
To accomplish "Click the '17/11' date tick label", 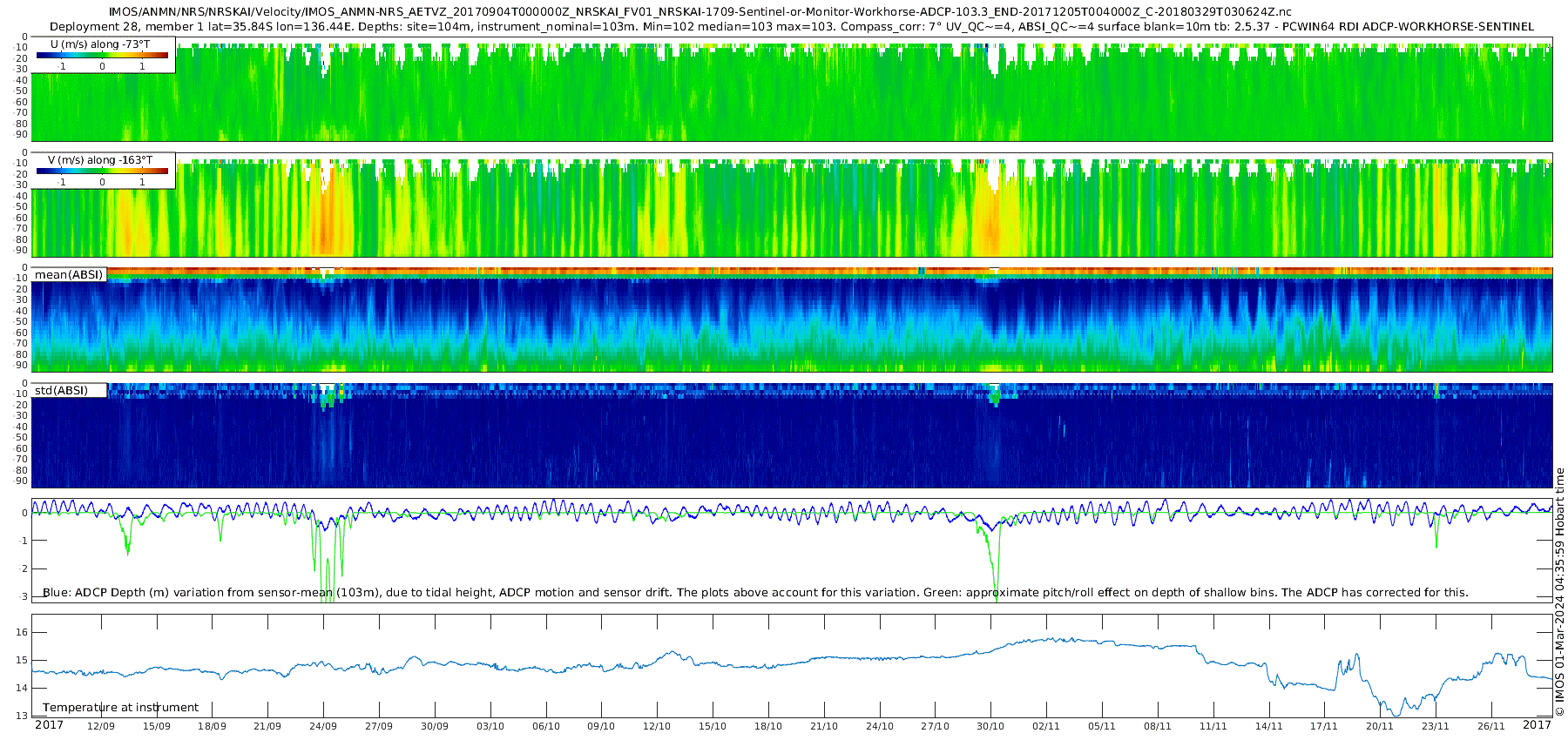I will (1324, 726).
